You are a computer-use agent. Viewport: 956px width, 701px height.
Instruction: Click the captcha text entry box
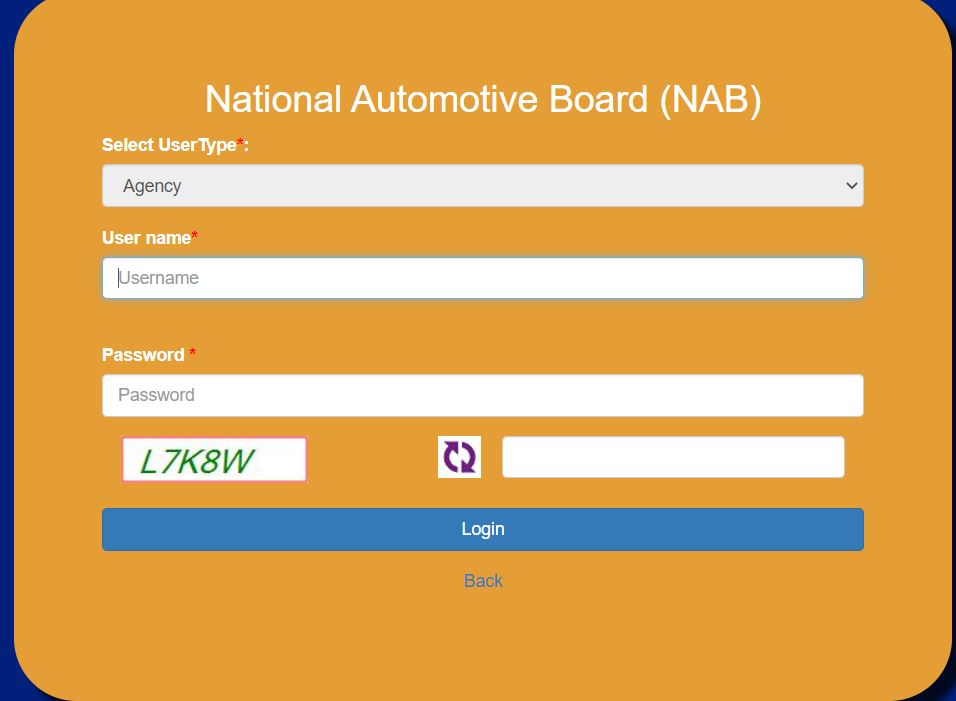click(x=673, y=457)
